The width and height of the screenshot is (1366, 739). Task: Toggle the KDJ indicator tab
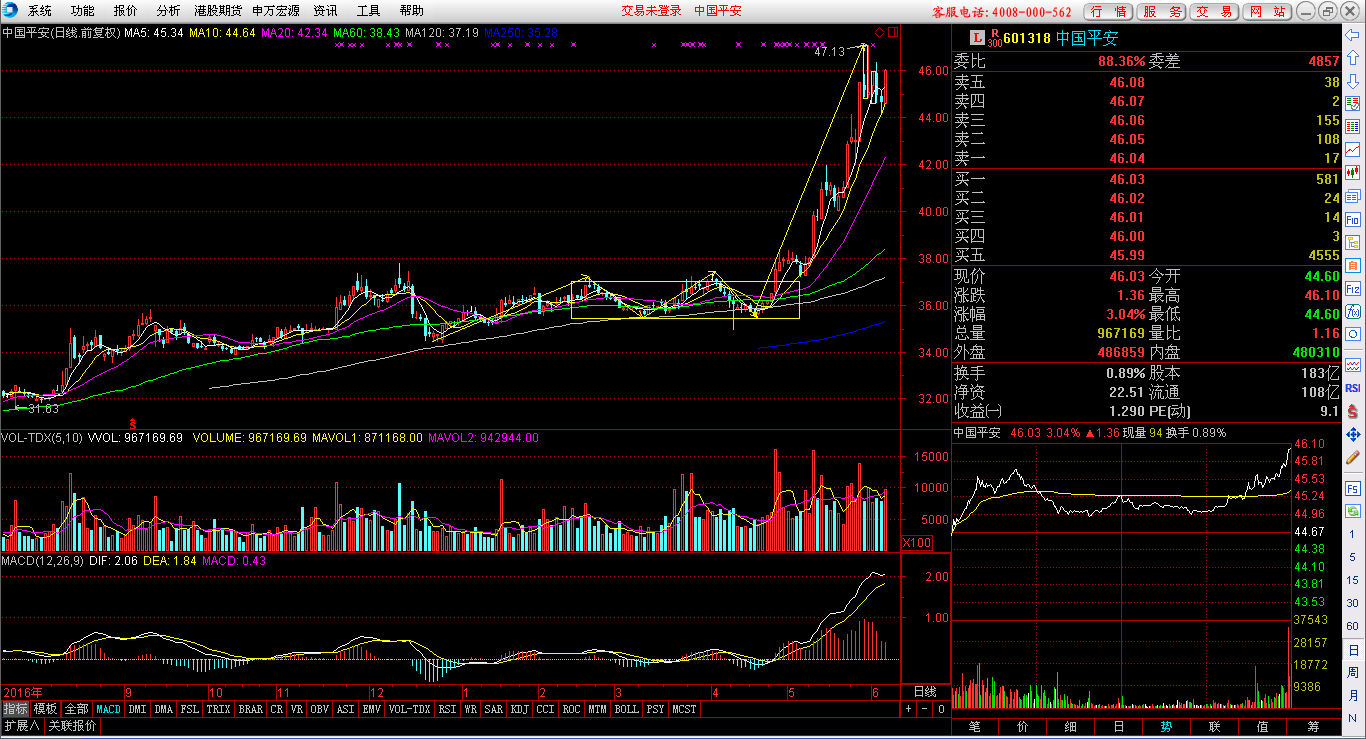coord(519,709)
